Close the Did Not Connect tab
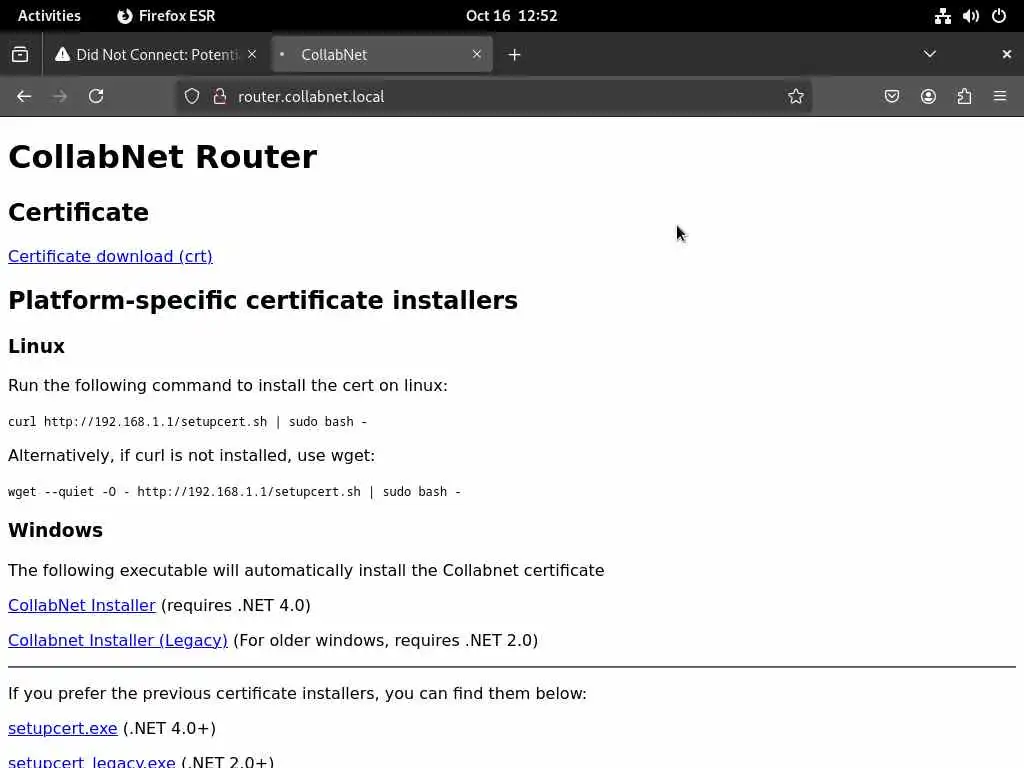Viewport: 1024px width, 768px height. click(x=252, y=54)
